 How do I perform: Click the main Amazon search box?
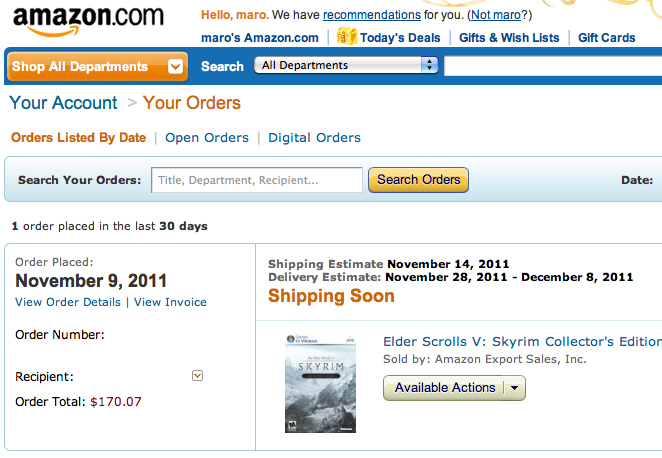click(x=552, y=66)
